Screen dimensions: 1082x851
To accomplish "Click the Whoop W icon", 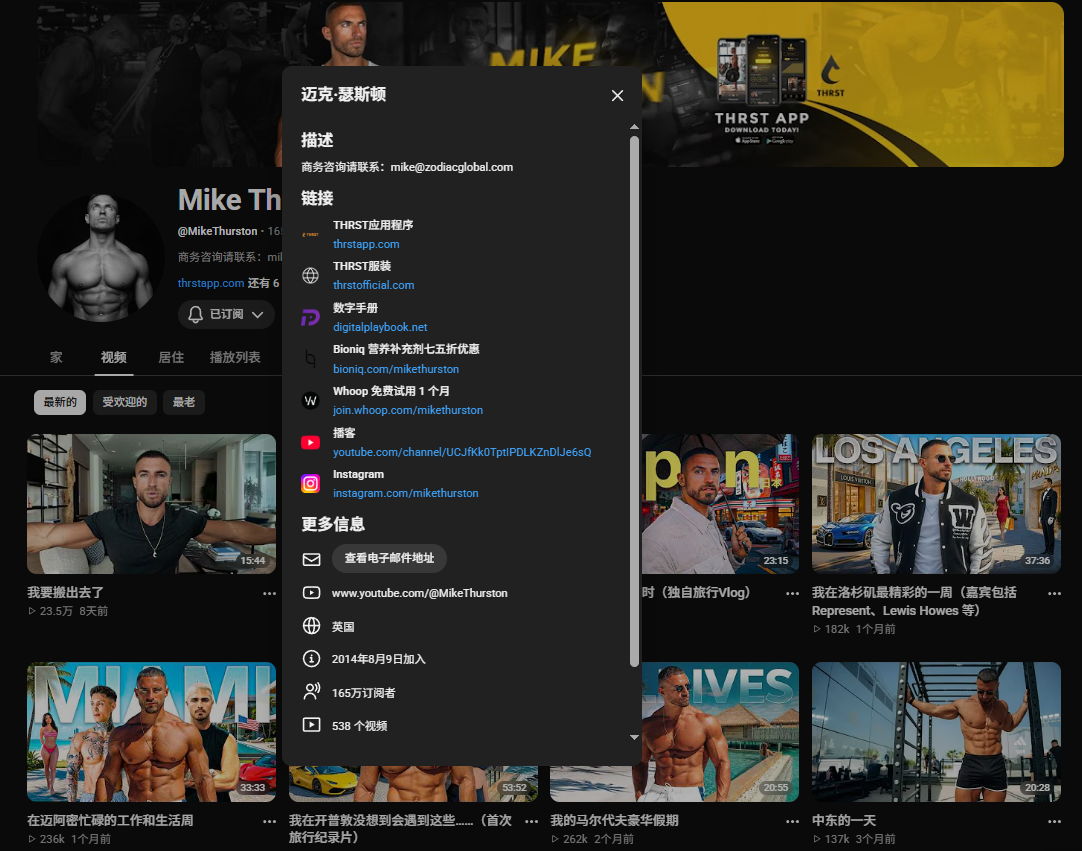I will click(311, 400).
